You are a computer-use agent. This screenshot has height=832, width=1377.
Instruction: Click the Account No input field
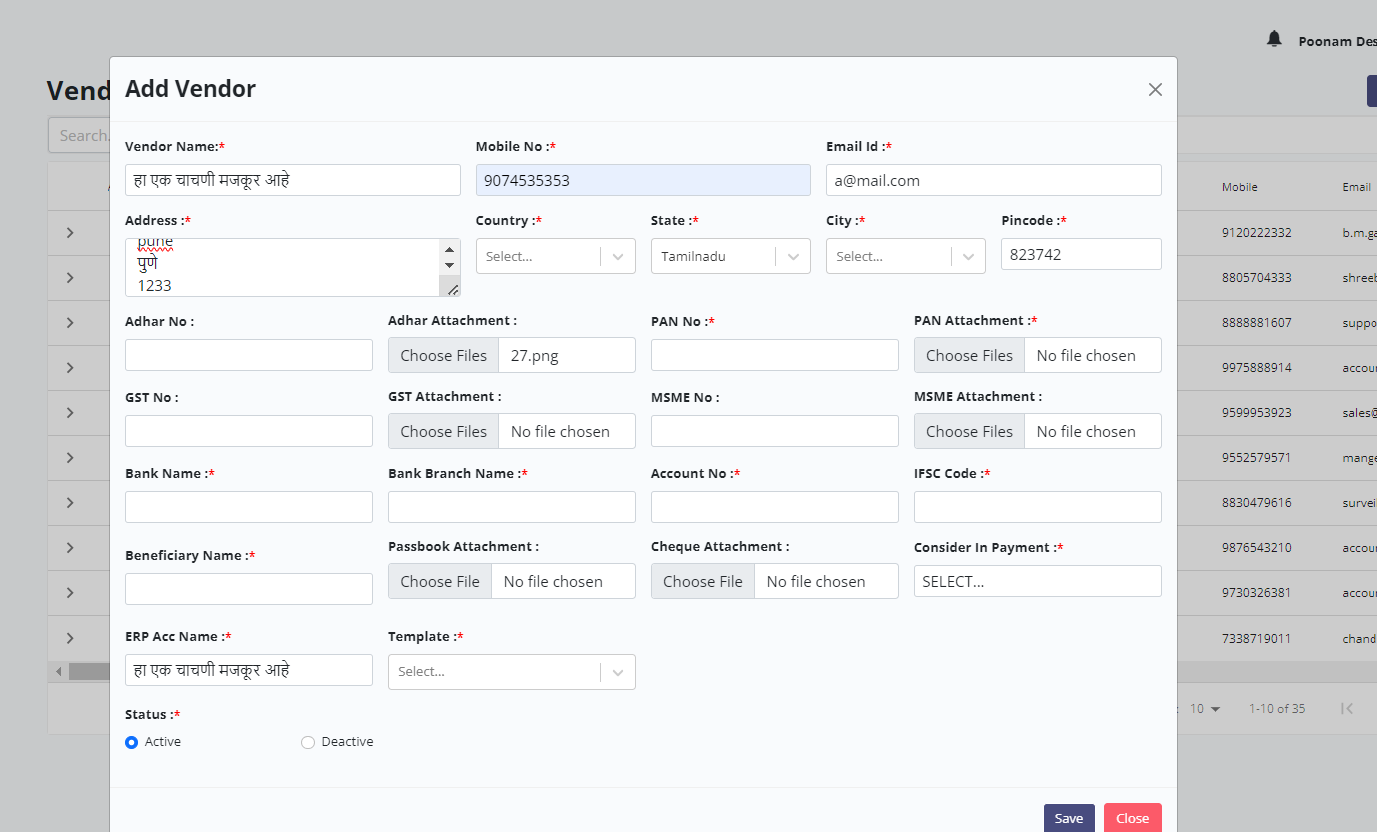(x=775, y=507)
